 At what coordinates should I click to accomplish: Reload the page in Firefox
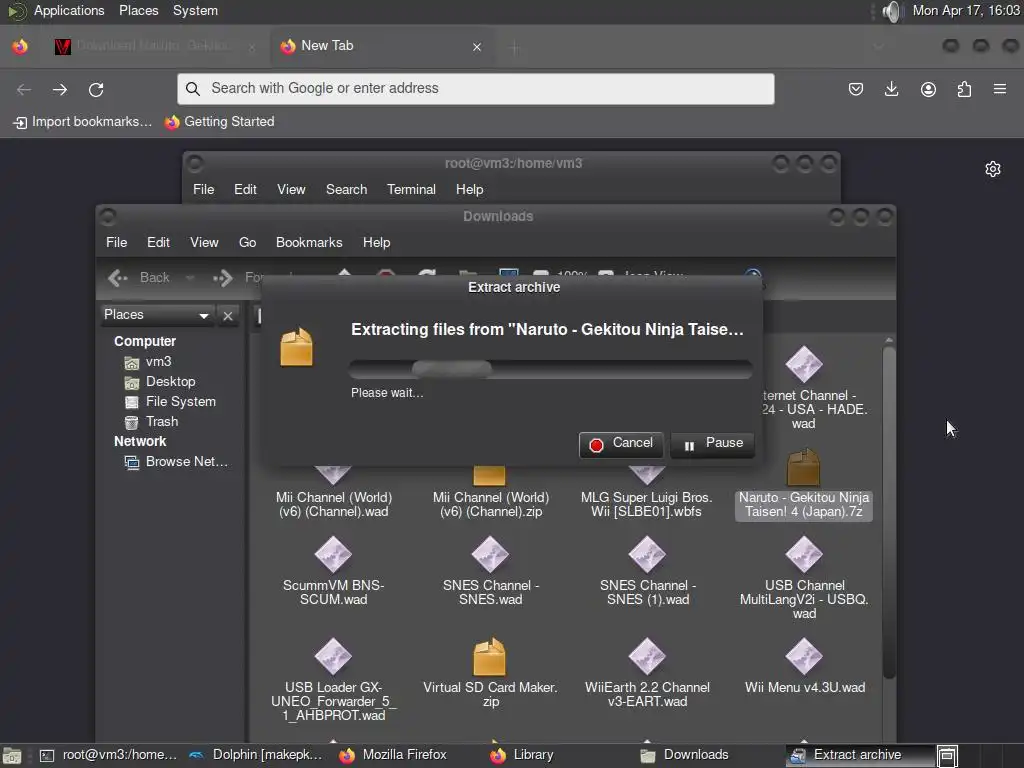96,89
